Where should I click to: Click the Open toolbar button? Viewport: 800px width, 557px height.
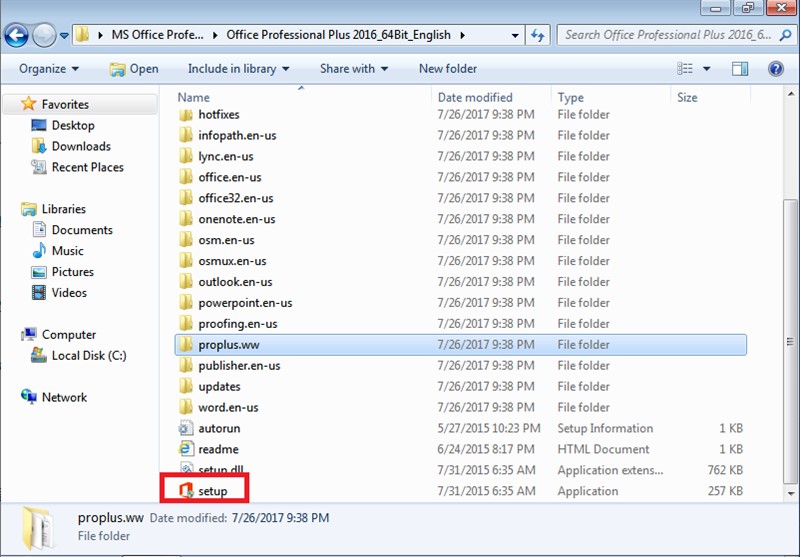tap(134, 69)
